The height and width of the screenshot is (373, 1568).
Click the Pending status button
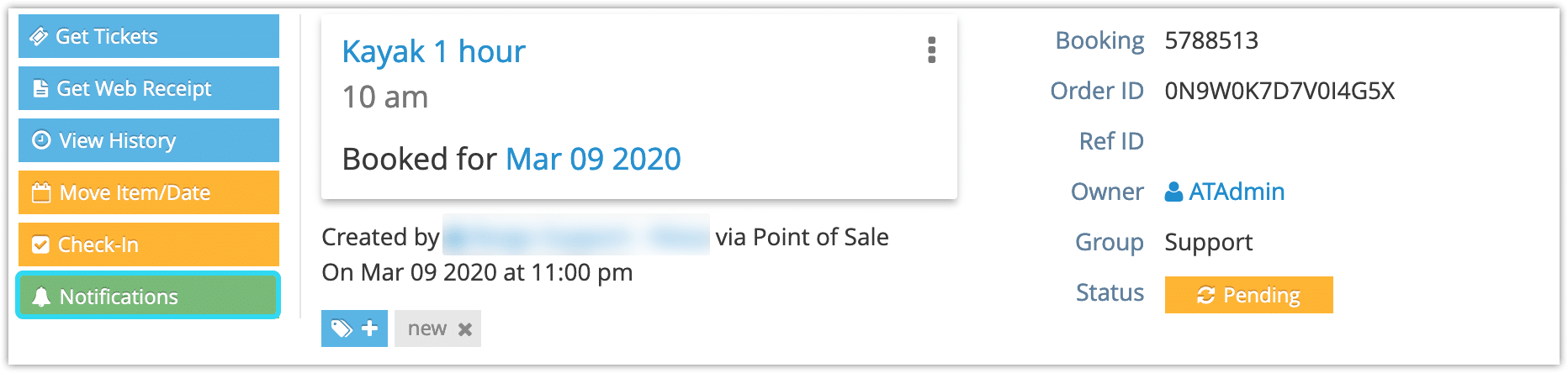click(x=1248, y=295)
